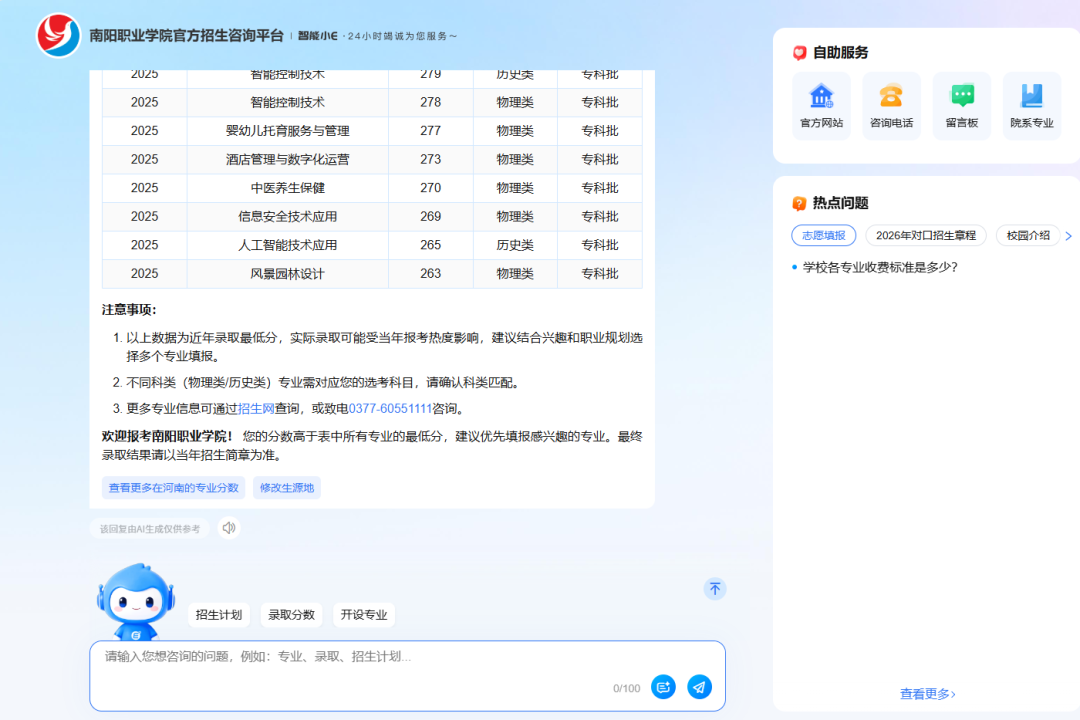This screenshot has width=1080, height=720.
Task: Expand hot topic tabs with right chevron
Action: 1068,236
